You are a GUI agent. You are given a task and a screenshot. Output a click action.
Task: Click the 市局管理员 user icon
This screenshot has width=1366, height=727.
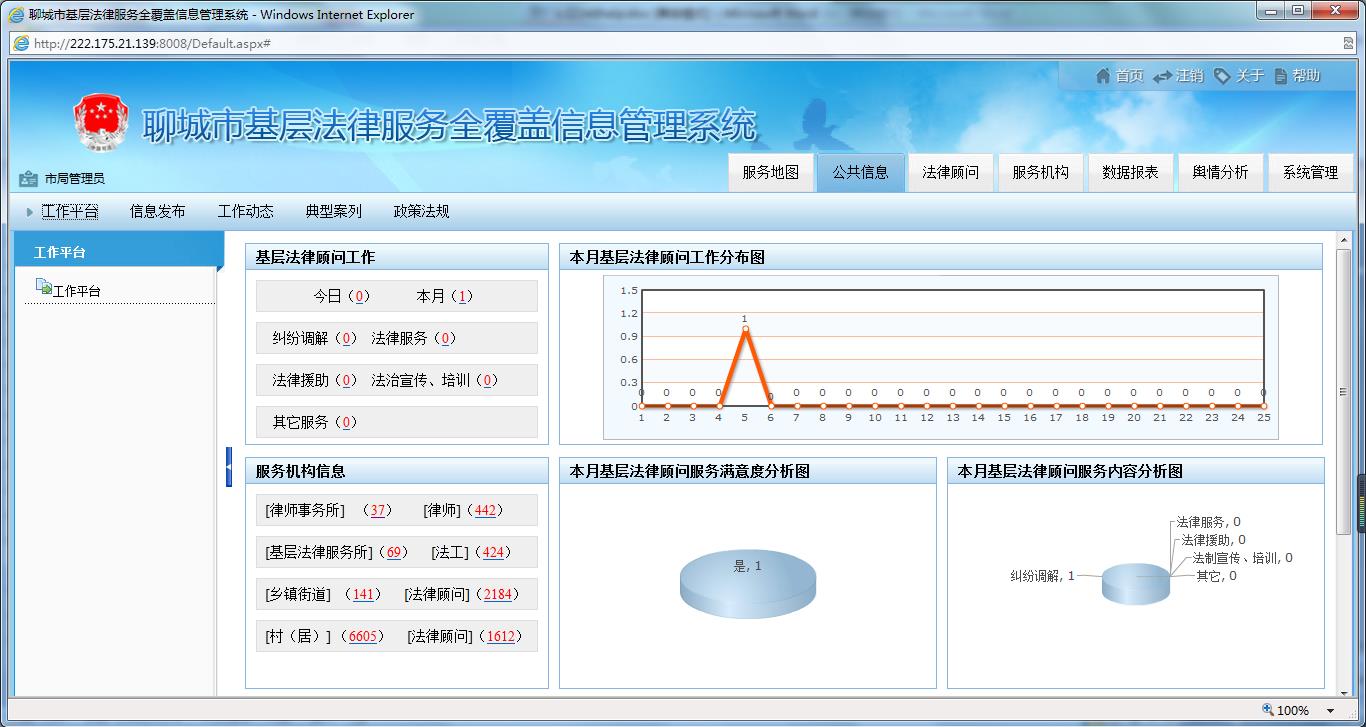28,179
